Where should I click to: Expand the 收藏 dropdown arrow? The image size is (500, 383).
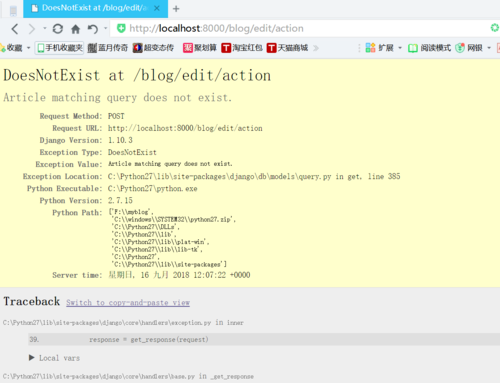pyautogui.click(x=29, y=48)
